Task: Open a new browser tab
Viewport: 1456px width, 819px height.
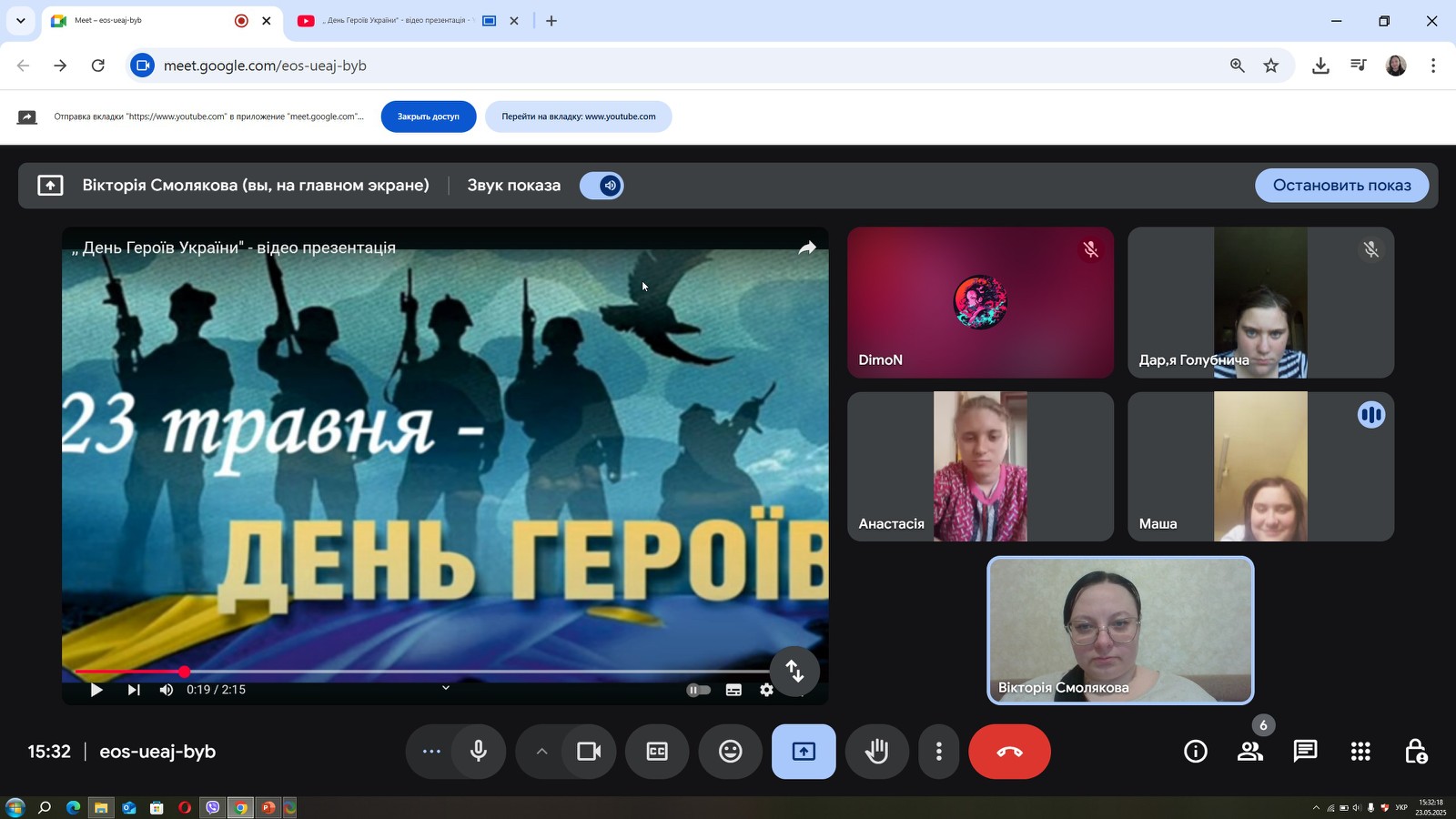Action: coord(551,21)
